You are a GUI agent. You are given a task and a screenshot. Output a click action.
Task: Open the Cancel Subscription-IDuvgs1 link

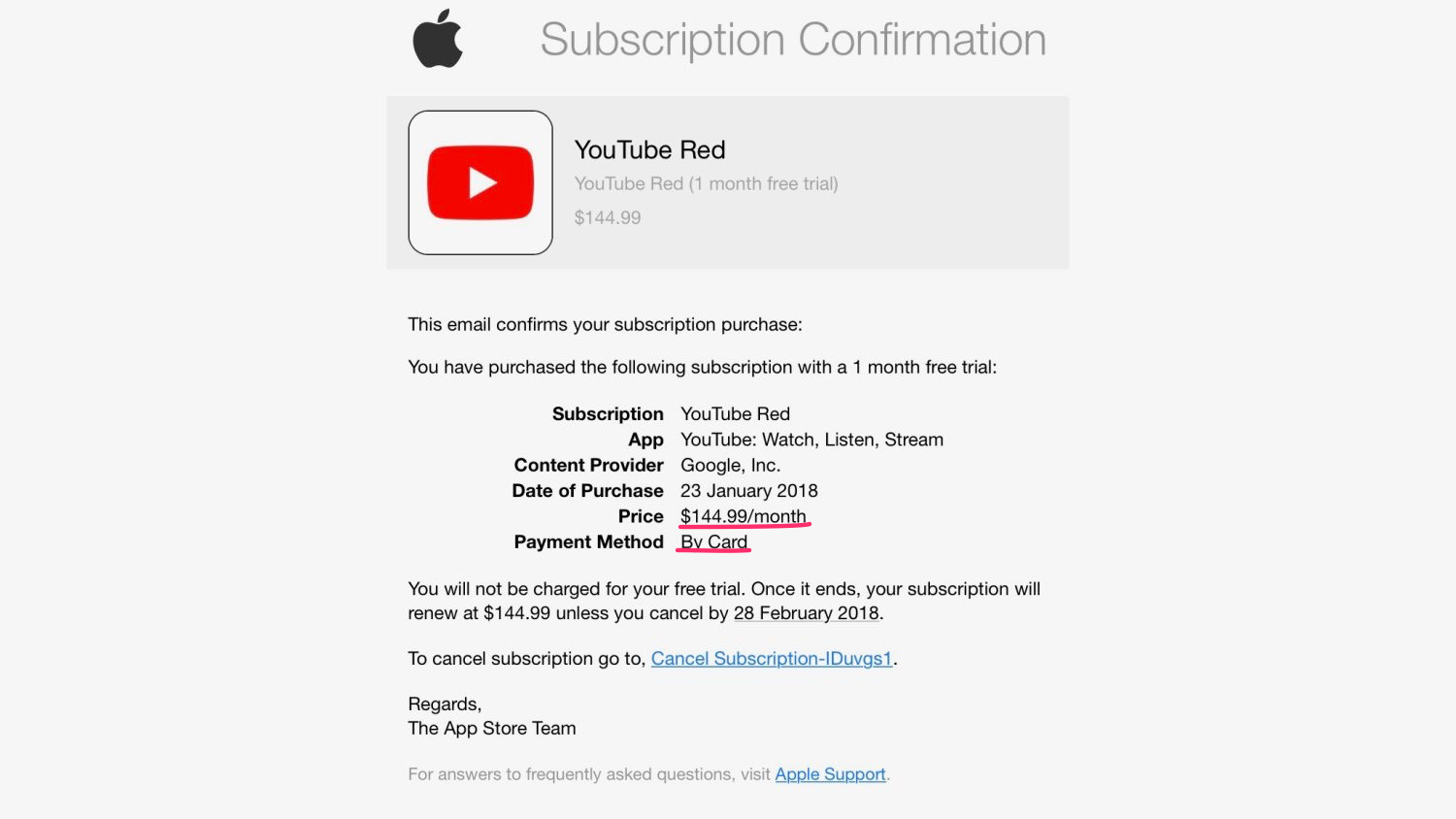click(x=772, y=659)
